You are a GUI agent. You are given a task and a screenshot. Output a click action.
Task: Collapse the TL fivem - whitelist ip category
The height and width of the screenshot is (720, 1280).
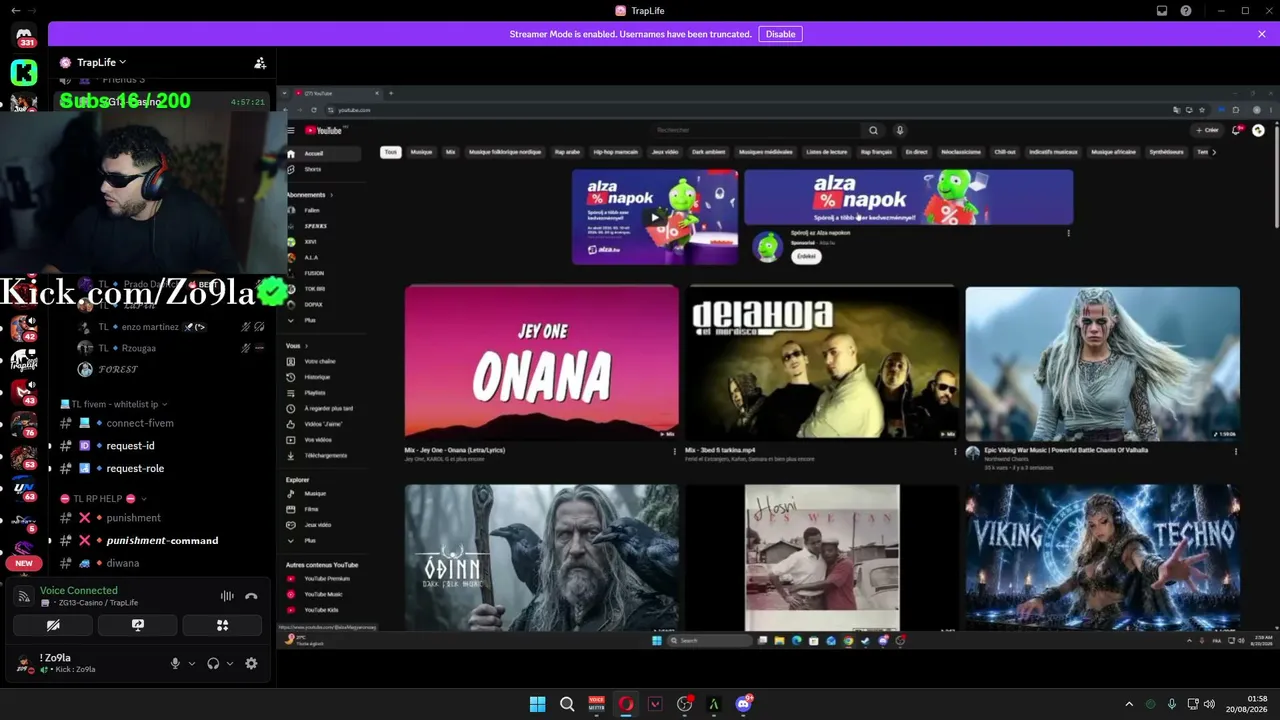click(114, 404)
